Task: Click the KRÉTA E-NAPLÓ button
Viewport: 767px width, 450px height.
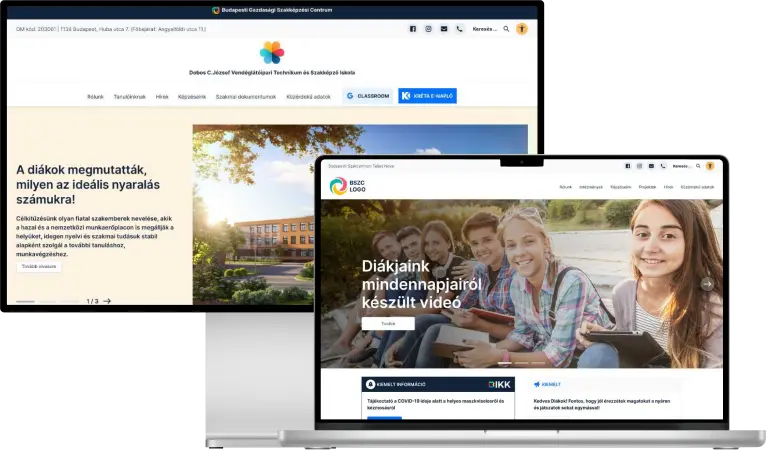Action: (x=427, y=96)
